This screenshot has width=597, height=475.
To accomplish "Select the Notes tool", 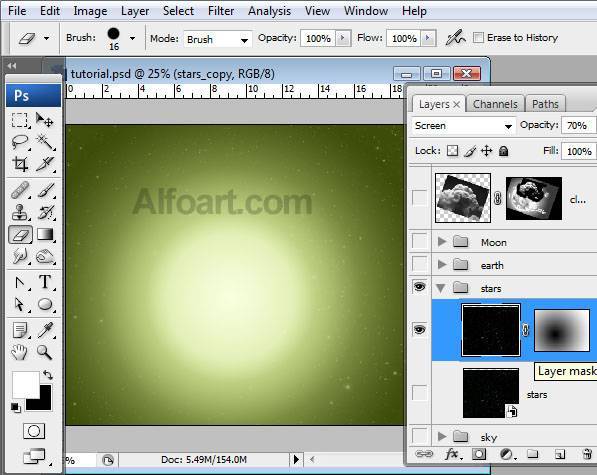I will click(20, 330).
